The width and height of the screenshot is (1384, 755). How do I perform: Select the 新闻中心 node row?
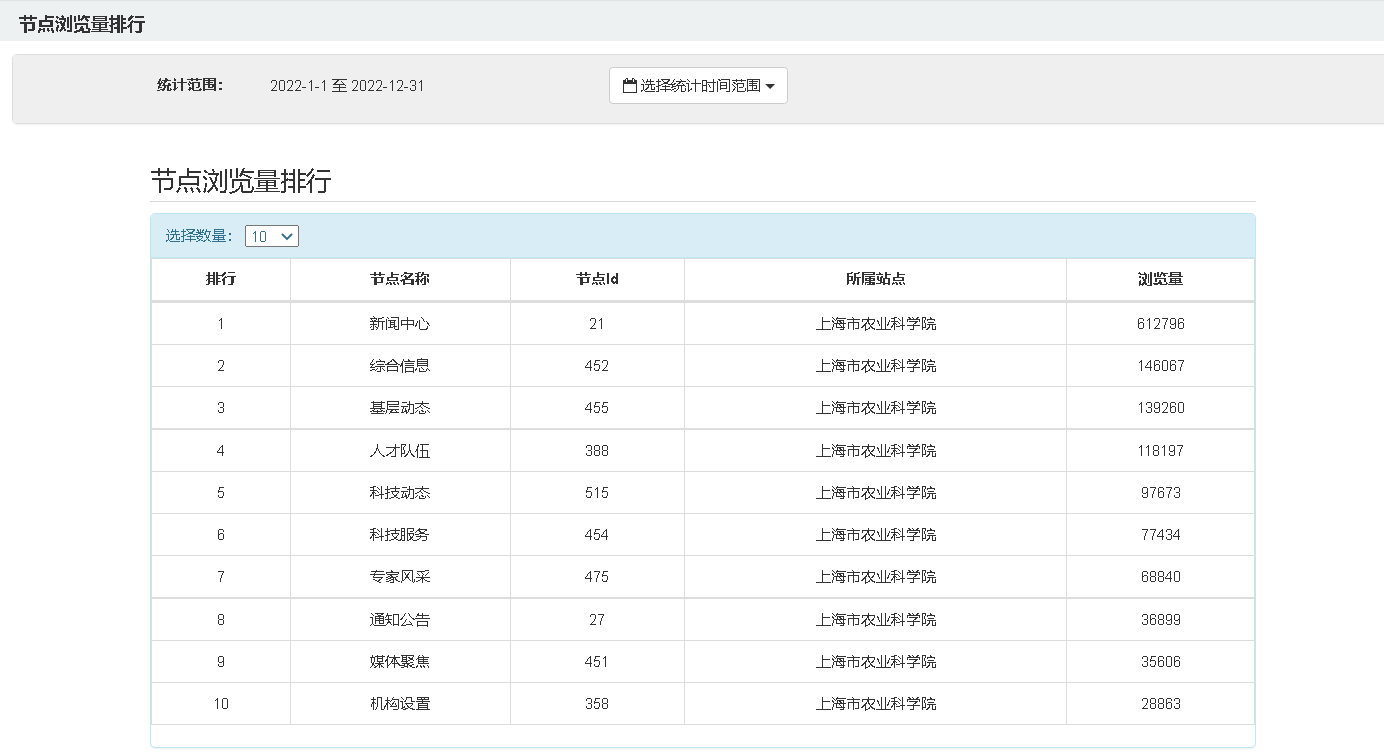pyautogui.click(x=400, y=324)
